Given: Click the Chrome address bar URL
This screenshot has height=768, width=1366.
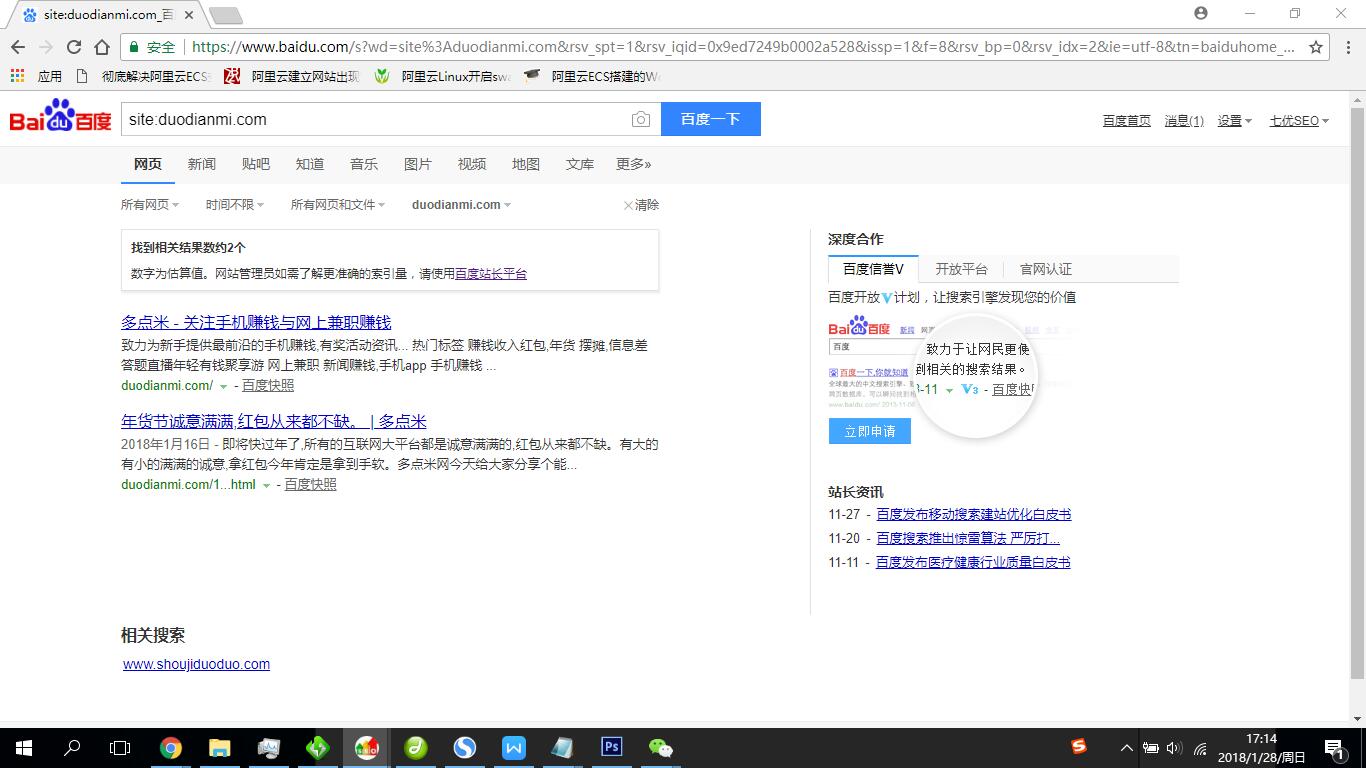Looking at the screenshot, I should click(743, 47).
